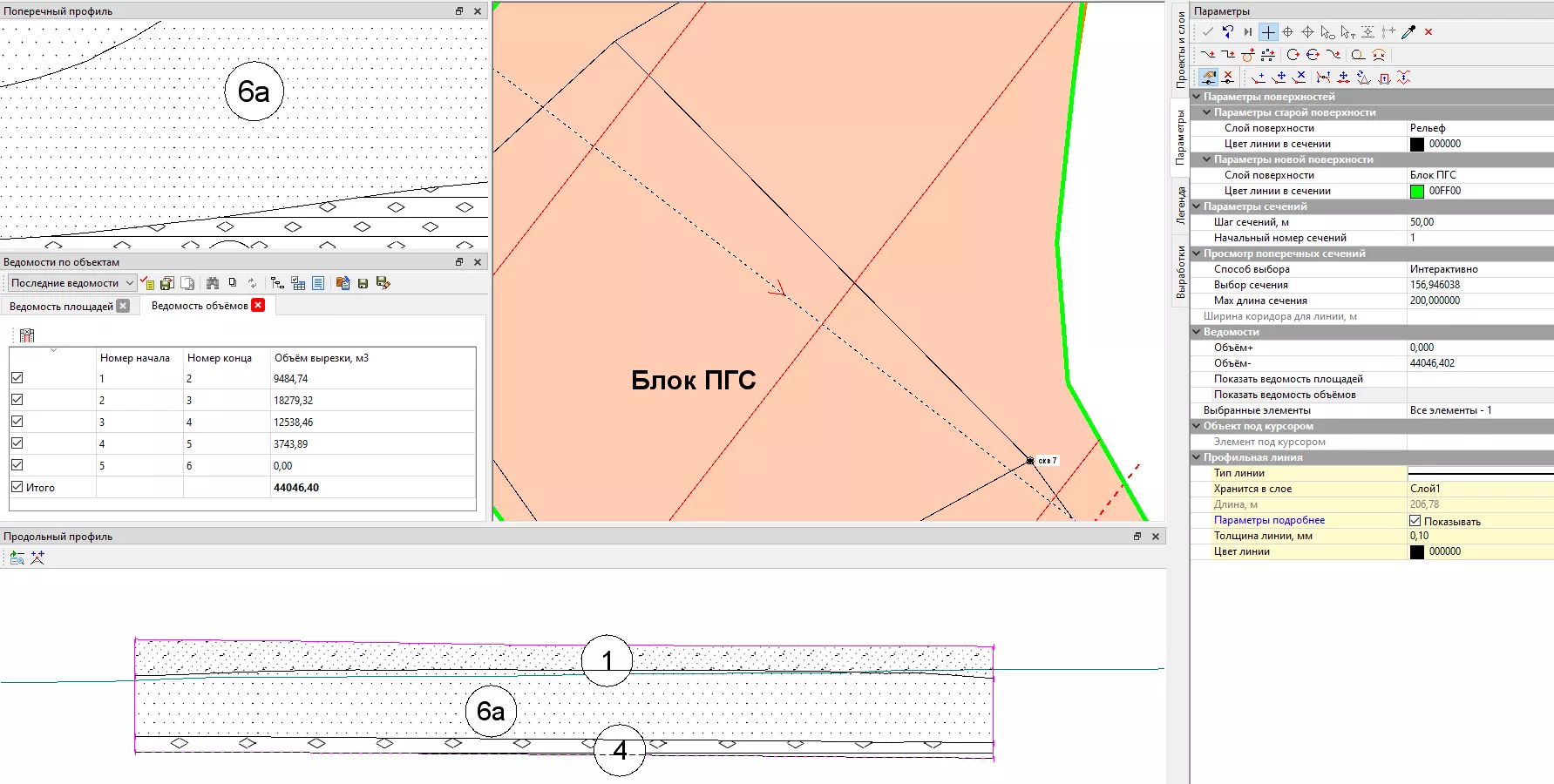This screenshot has width=1554, height=784.
Task: Select the crosshair plus cursor tool
Action: pos(1268,32)
